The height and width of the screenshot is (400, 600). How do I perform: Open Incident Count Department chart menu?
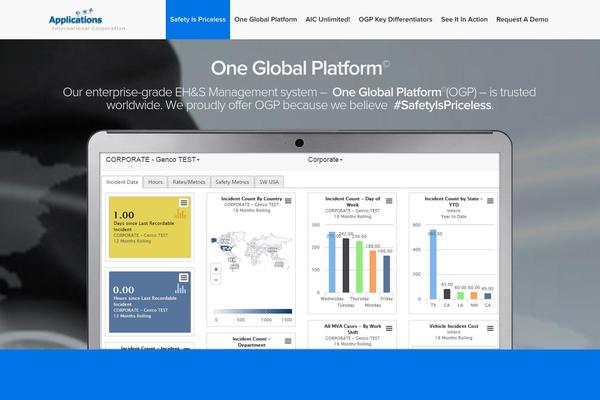288,341
